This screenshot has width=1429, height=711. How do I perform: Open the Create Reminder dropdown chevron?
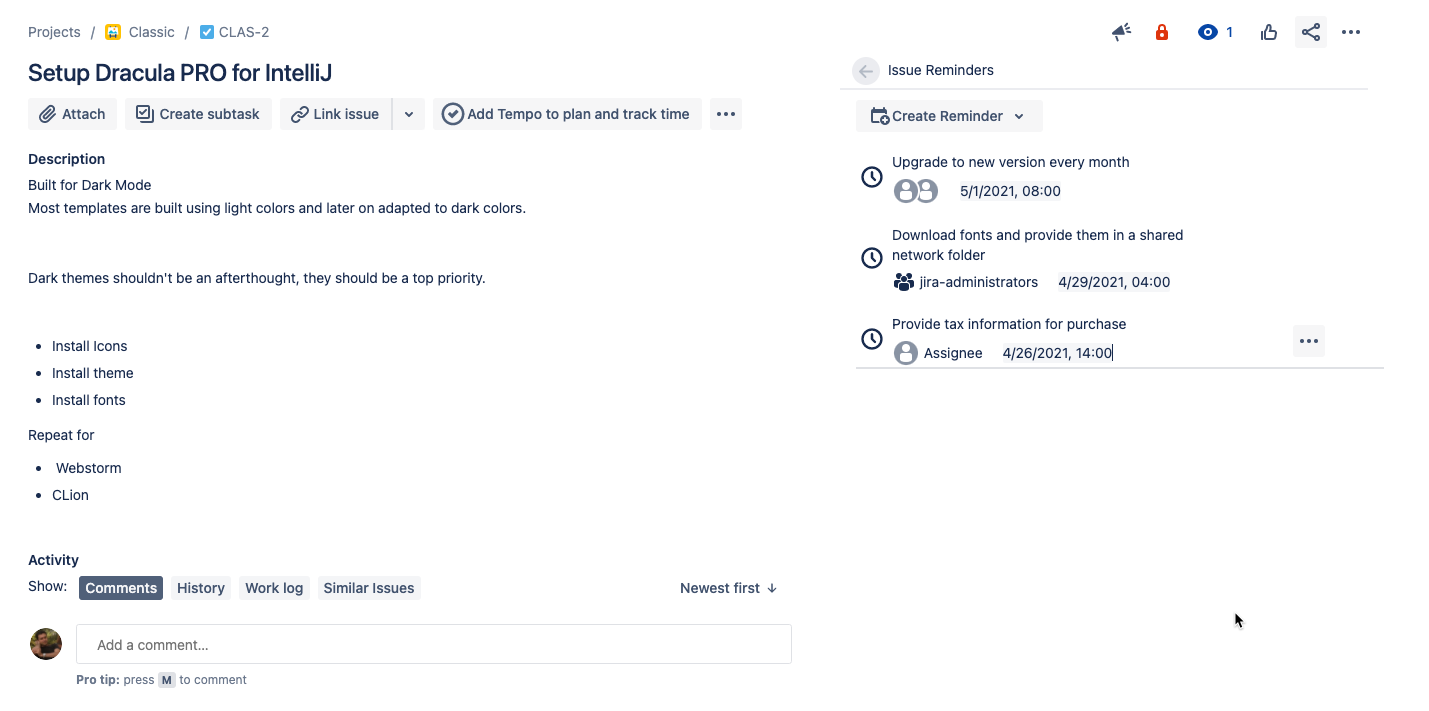coord(1020,116)
